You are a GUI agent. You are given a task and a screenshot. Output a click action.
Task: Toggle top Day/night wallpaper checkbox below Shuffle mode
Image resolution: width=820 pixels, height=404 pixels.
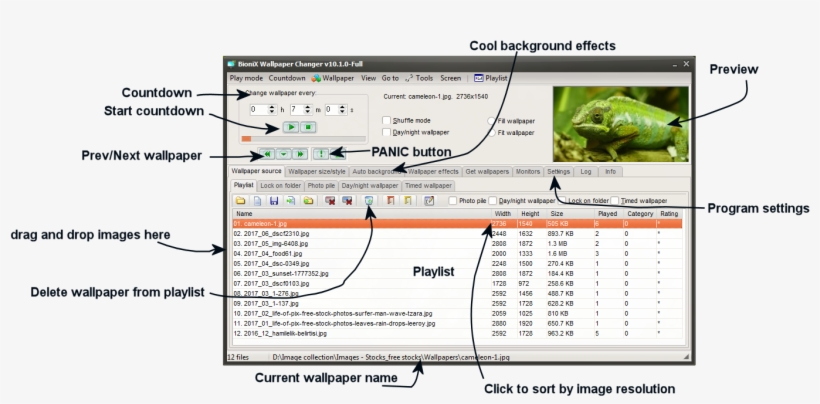point(386,133)
